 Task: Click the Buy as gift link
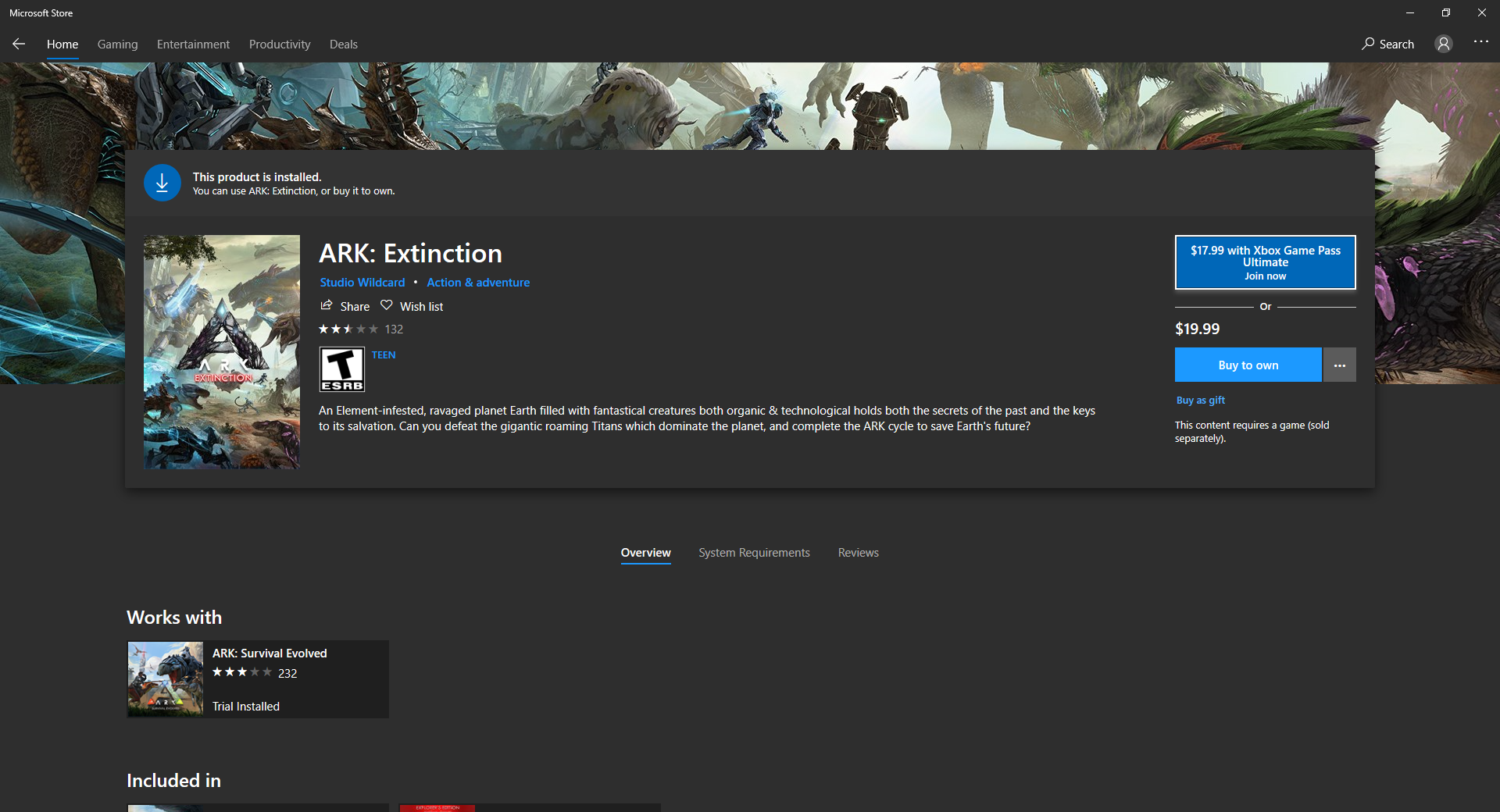[1201, 400]
